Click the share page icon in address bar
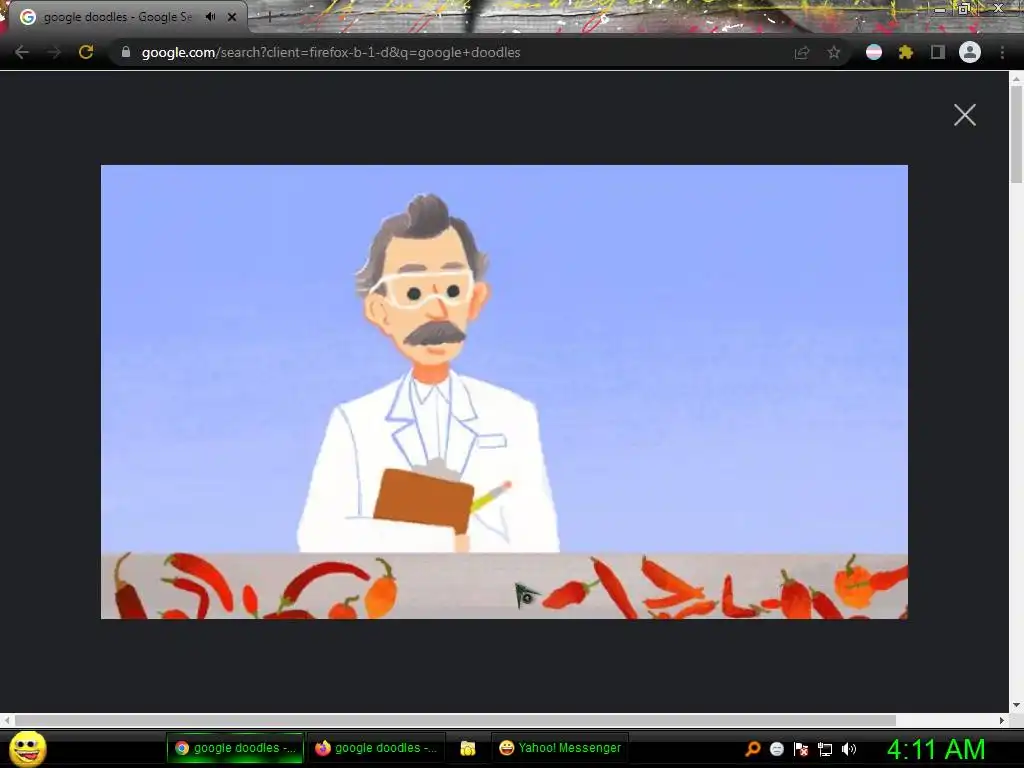Screen dimensions: 1024x768 (802, 53)
